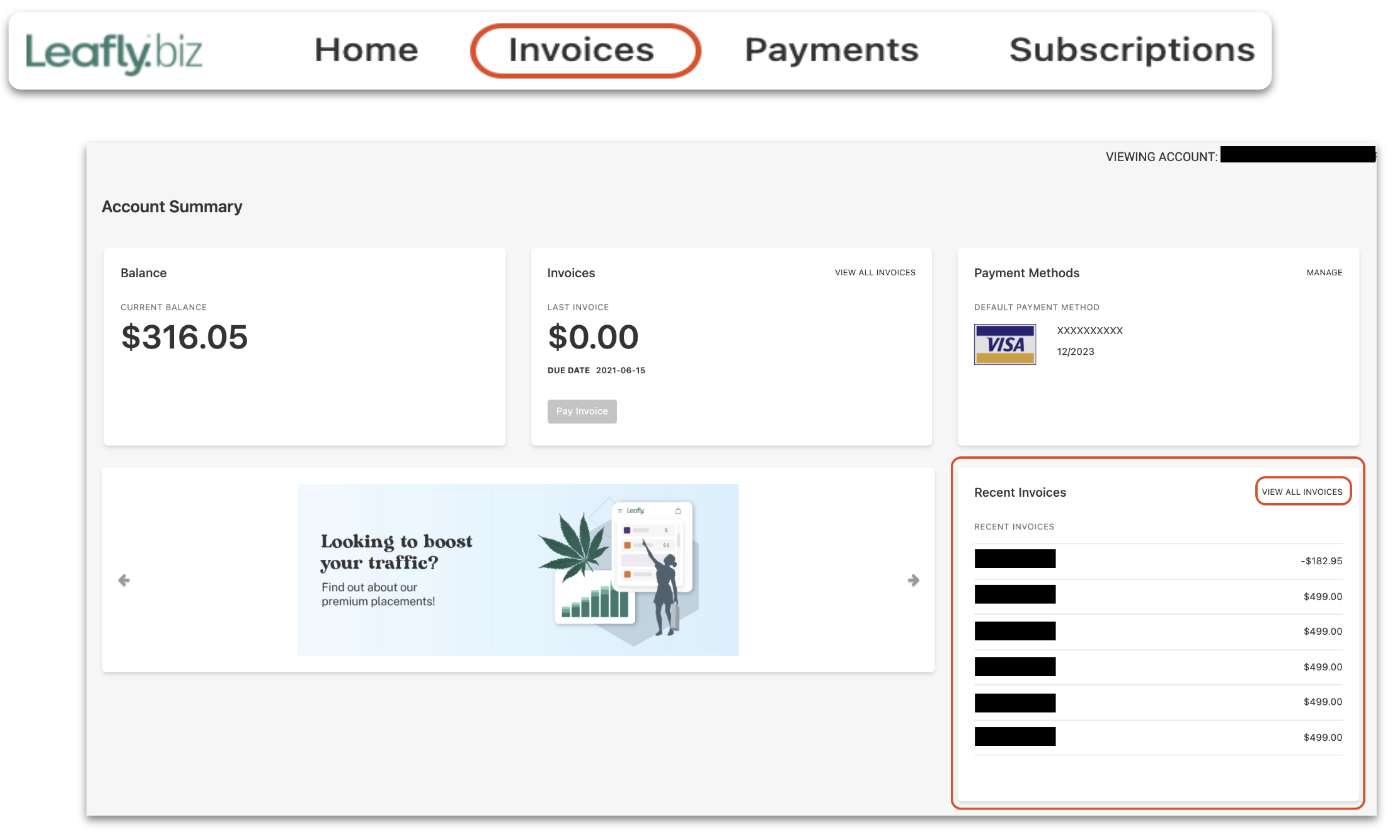Click the Visa card logo
This screenshot has width=1392, height=831.
point(1005,344)
